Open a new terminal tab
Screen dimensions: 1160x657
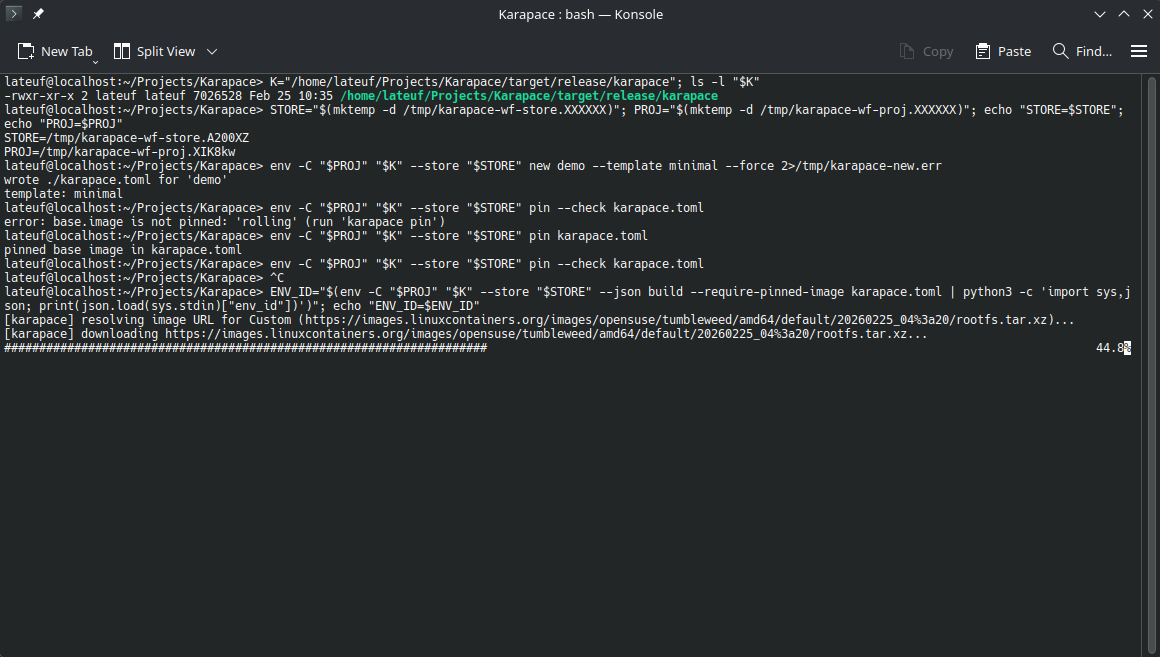click(x=55, y=51)
